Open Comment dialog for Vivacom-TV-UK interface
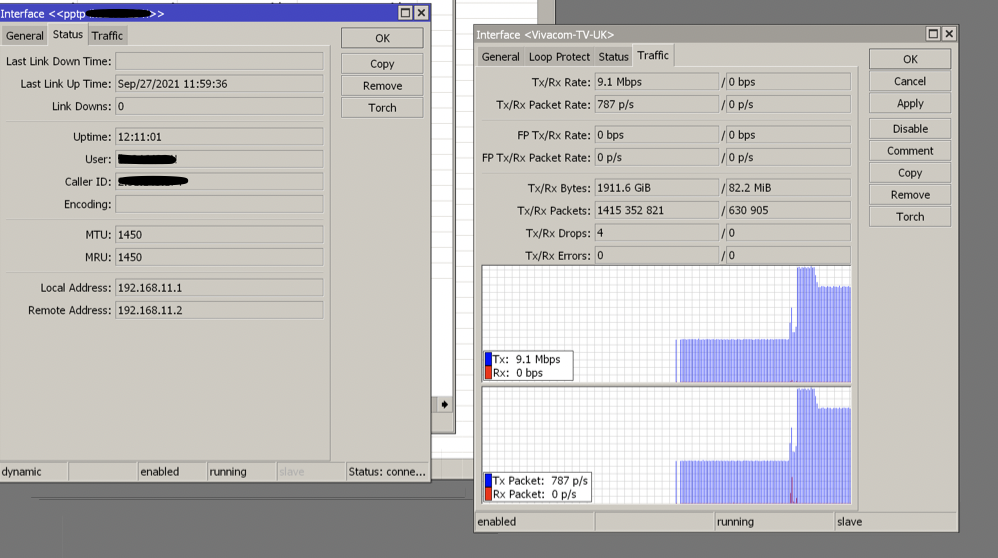 [910, 151]
